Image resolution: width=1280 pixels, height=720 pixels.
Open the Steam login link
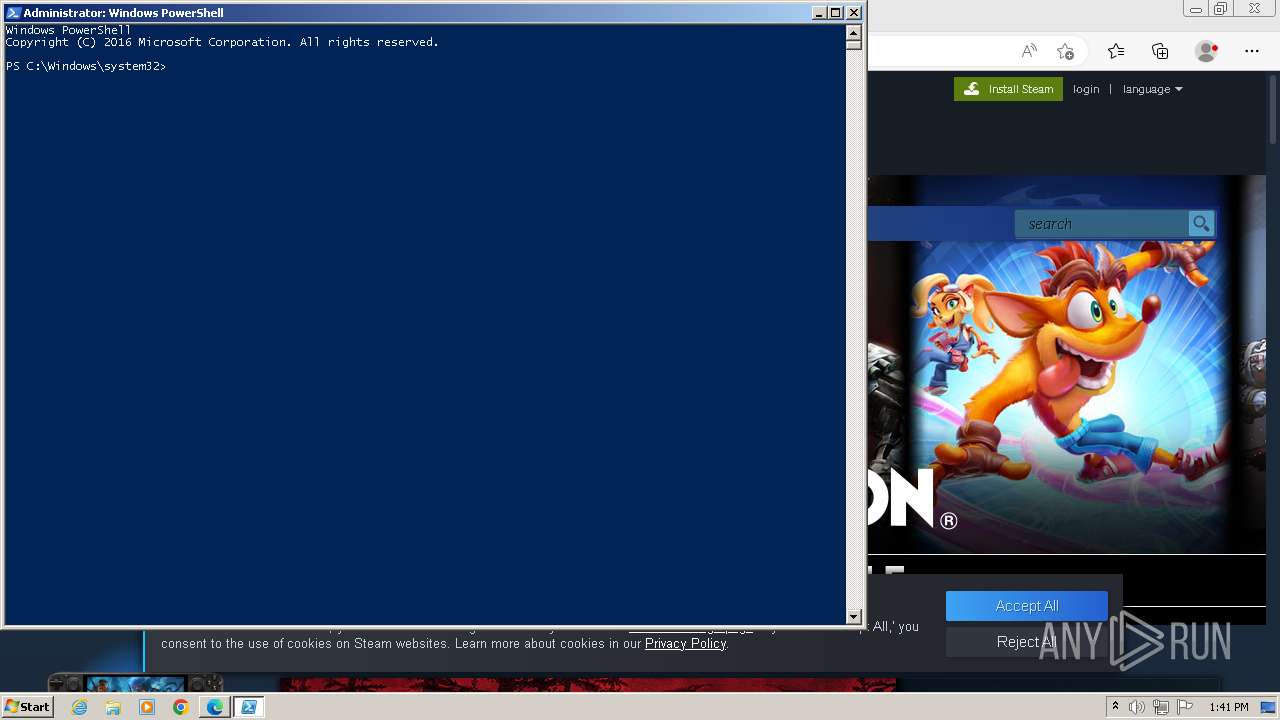[x=1086, y=89]
